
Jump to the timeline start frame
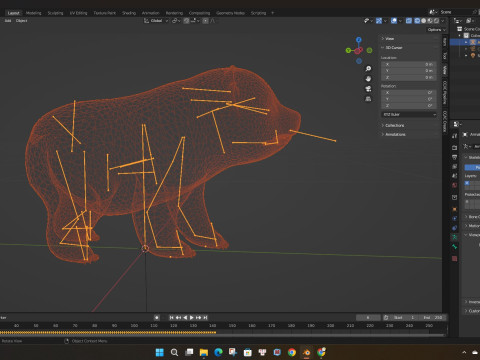pyautogui.click(x=172, y=318)
